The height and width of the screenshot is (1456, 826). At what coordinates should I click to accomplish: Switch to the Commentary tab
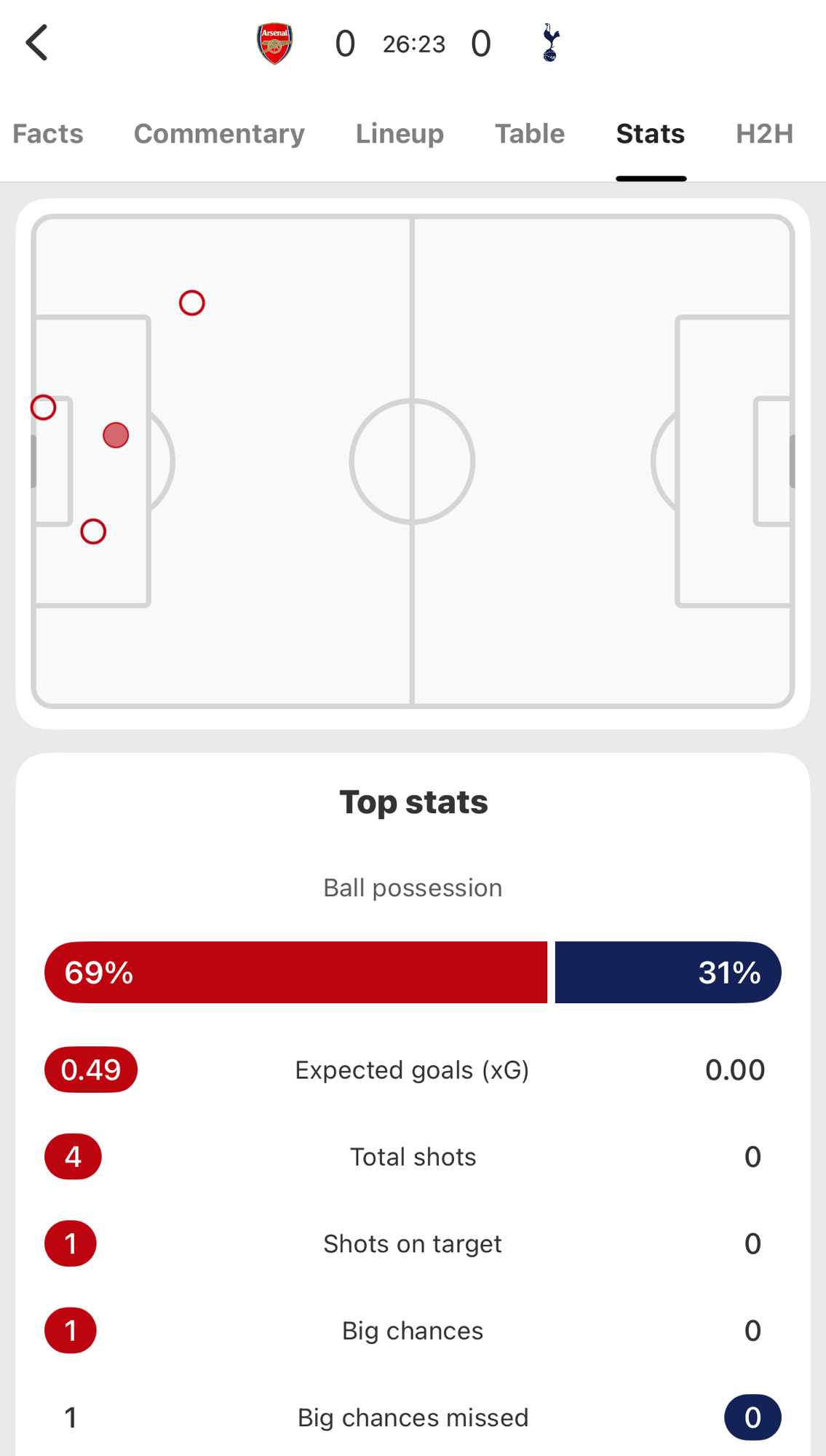point(219,134)
